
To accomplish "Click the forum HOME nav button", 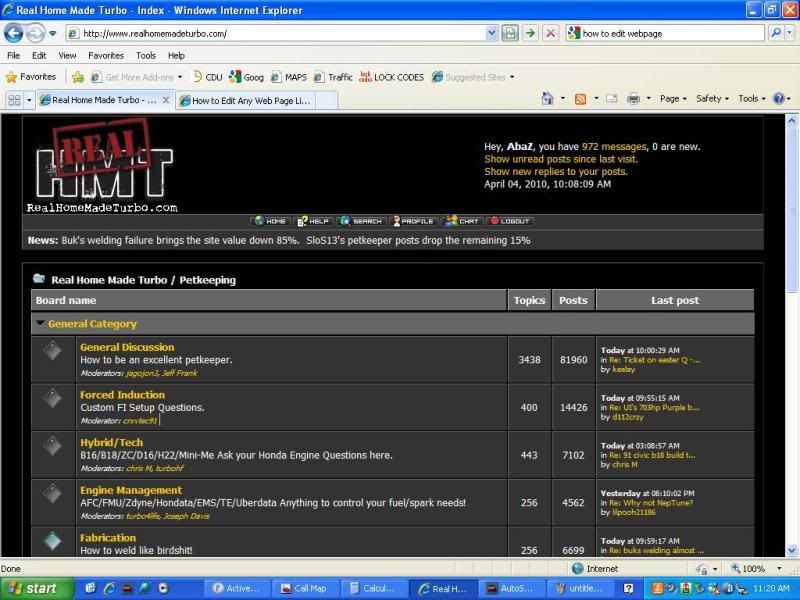I will tap(270, 221).
